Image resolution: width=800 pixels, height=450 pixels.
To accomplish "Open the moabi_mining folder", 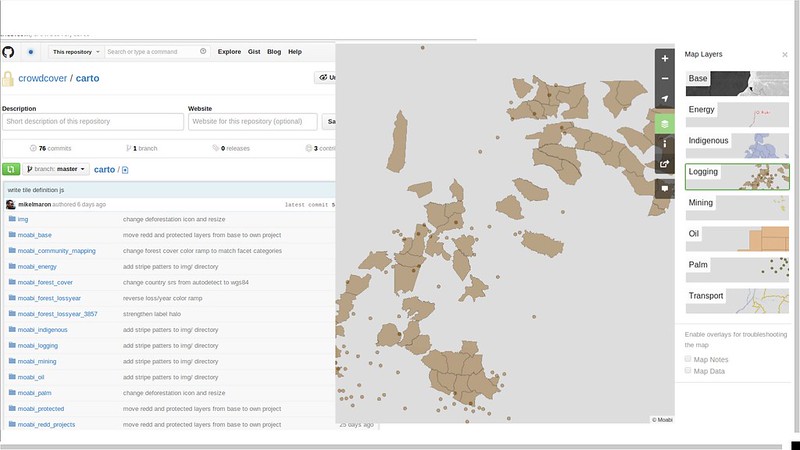I will 37,362.
